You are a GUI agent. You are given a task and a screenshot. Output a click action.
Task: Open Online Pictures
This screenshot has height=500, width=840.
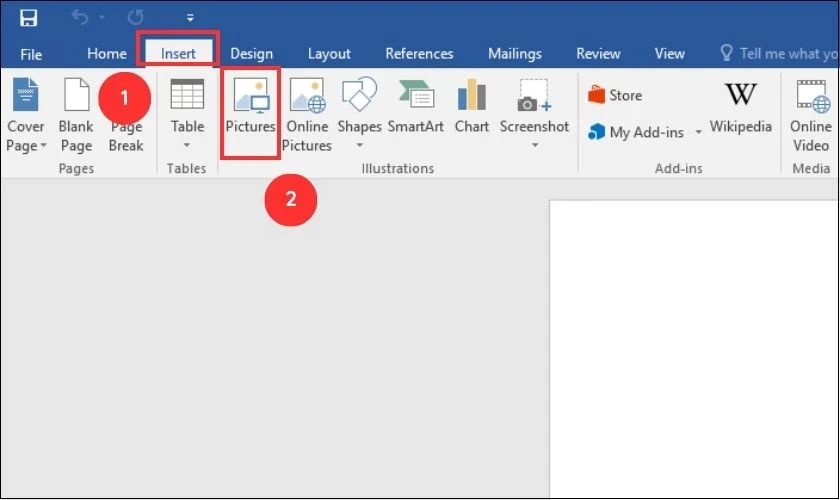point(308,98)
